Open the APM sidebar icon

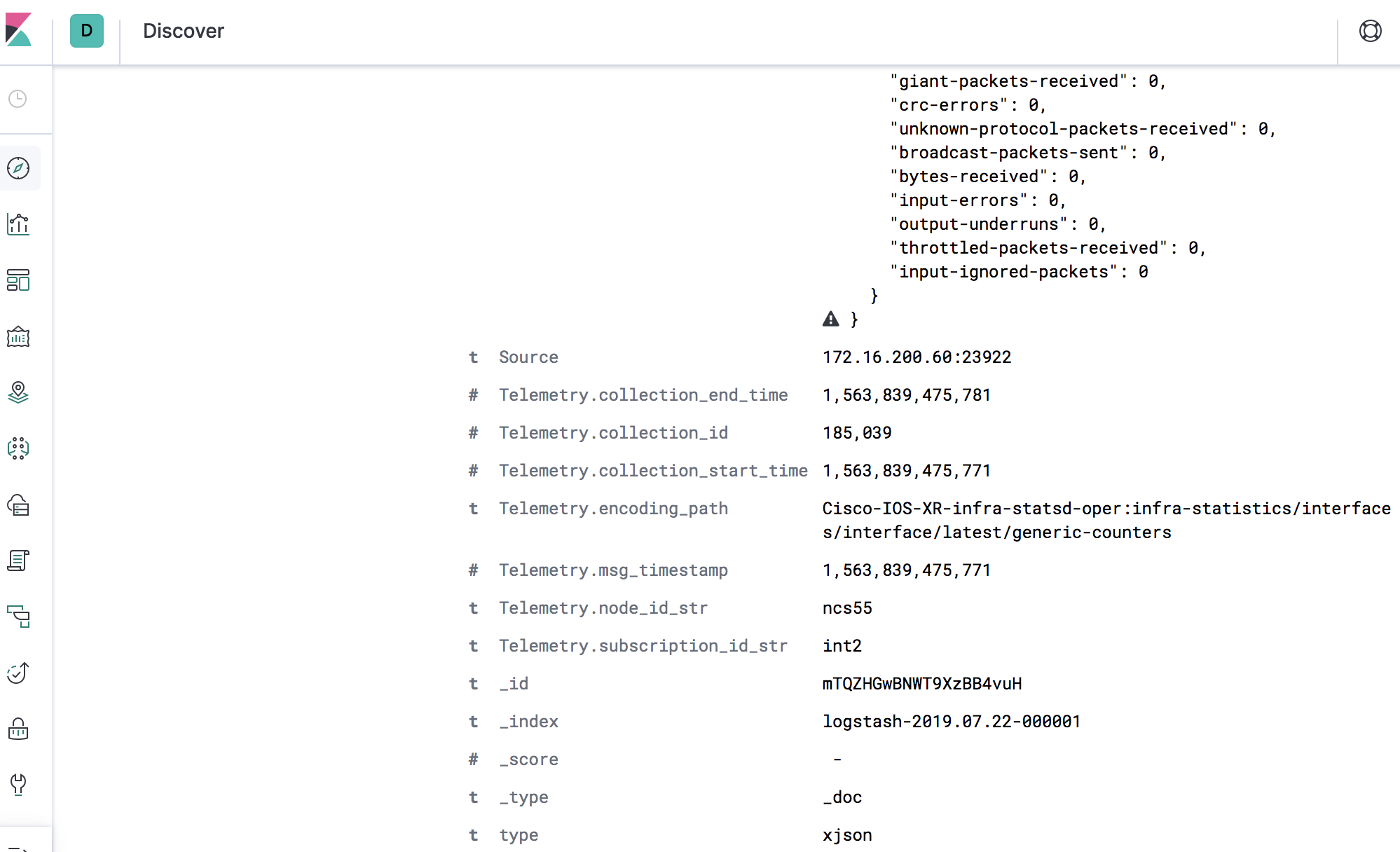[18, 617]
